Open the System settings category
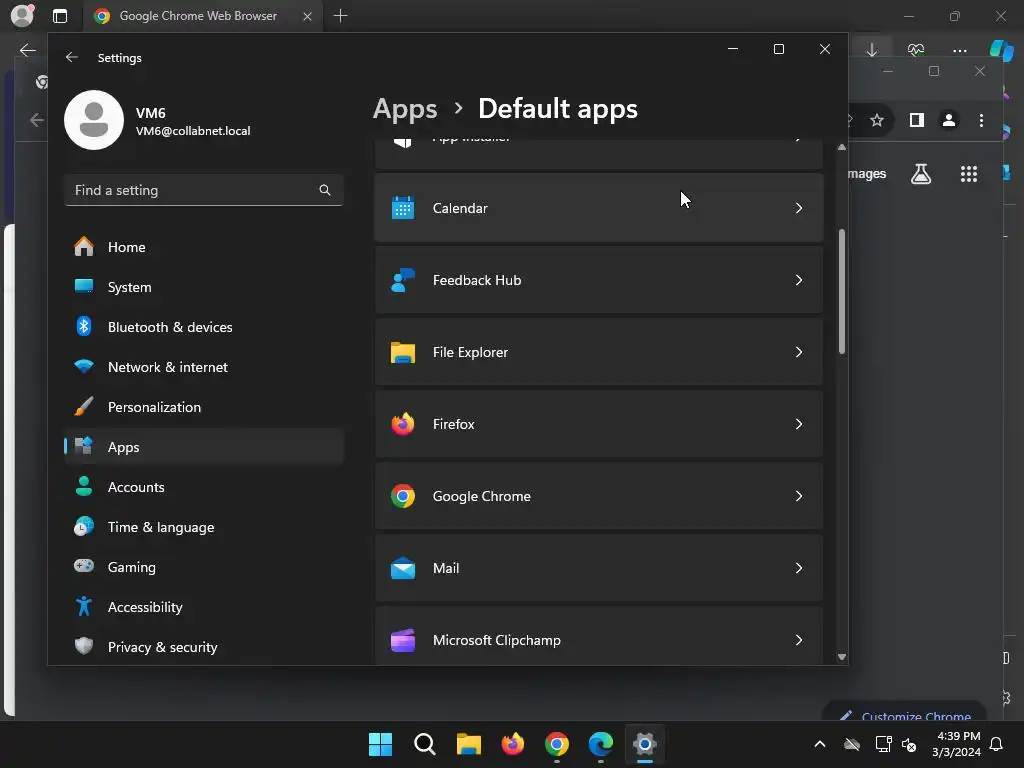Viewport: 1024px width, 768px height. click(204, 287)
